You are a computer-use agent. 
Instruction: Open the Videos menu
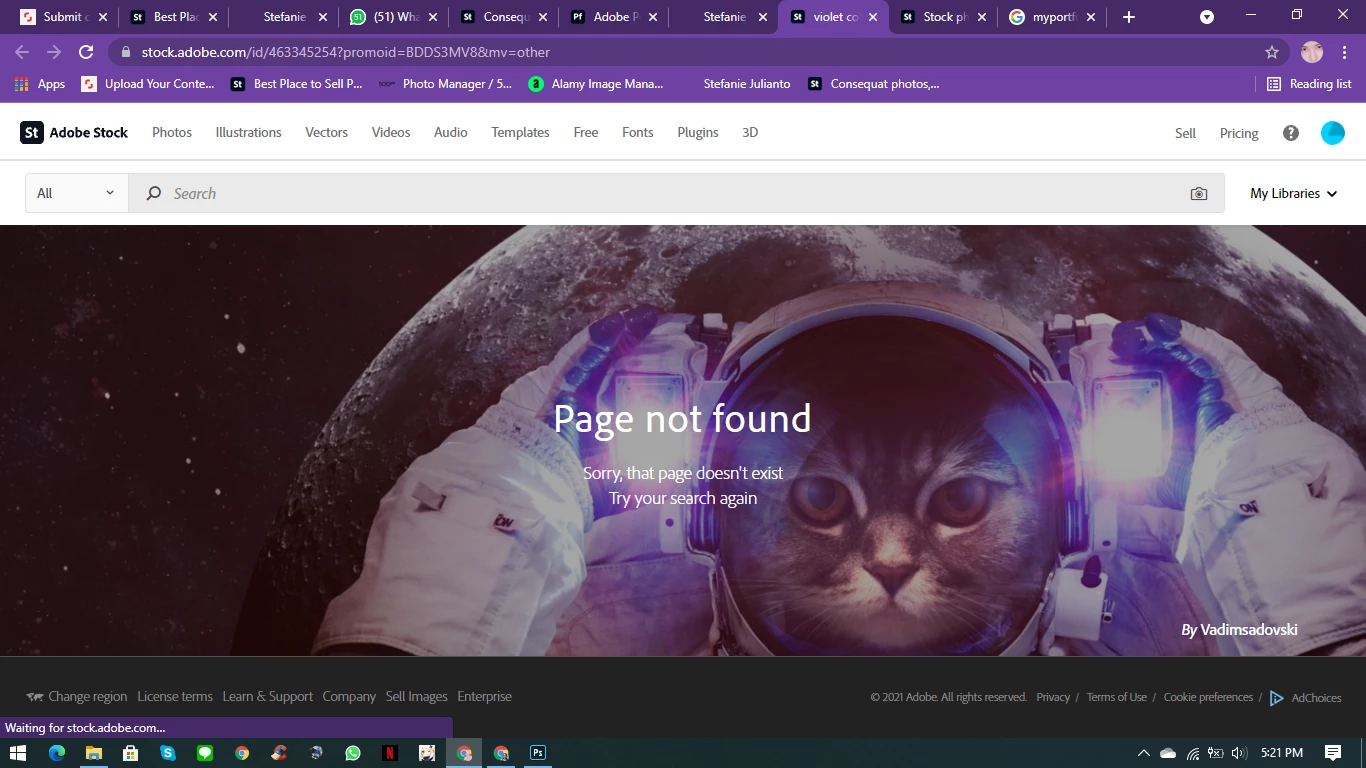(x=391, y=132)
